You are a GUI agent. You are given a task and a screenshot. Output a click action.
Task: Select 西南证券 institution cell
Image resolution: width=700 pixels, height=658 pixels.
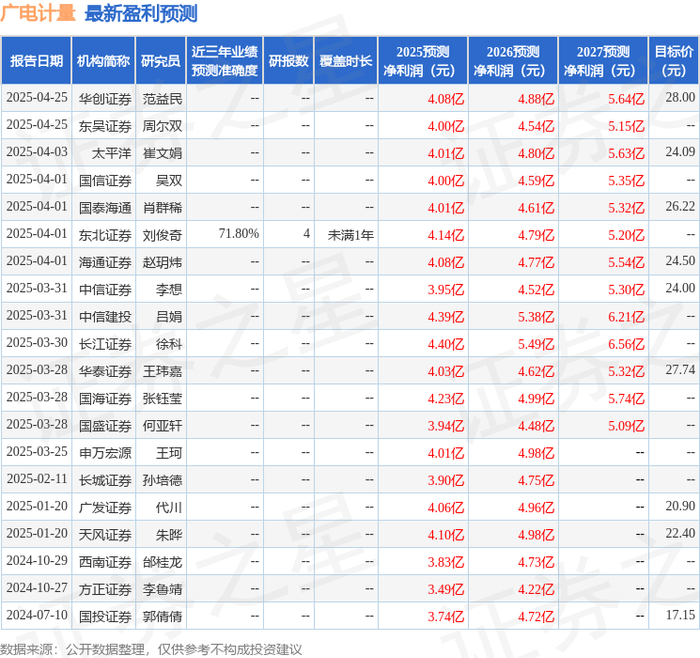pos(105,562)
